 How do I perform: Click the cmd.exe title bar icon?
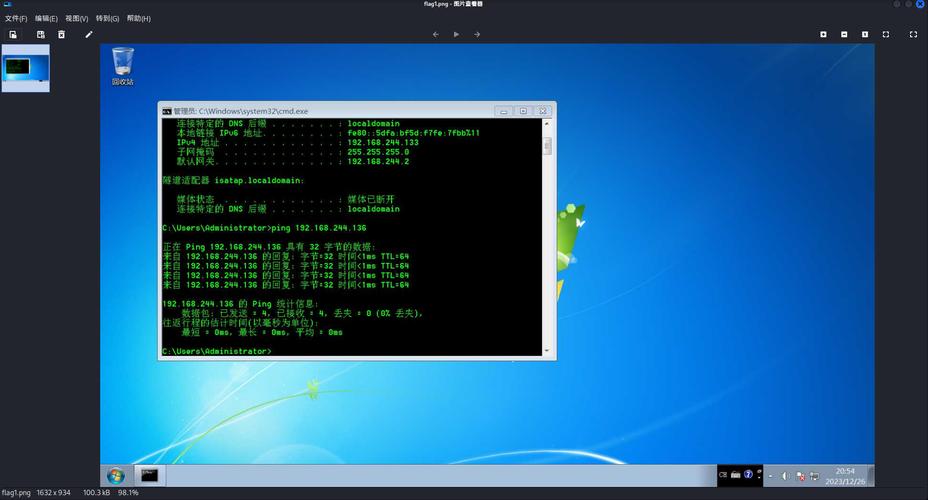[x=167, y=111]
